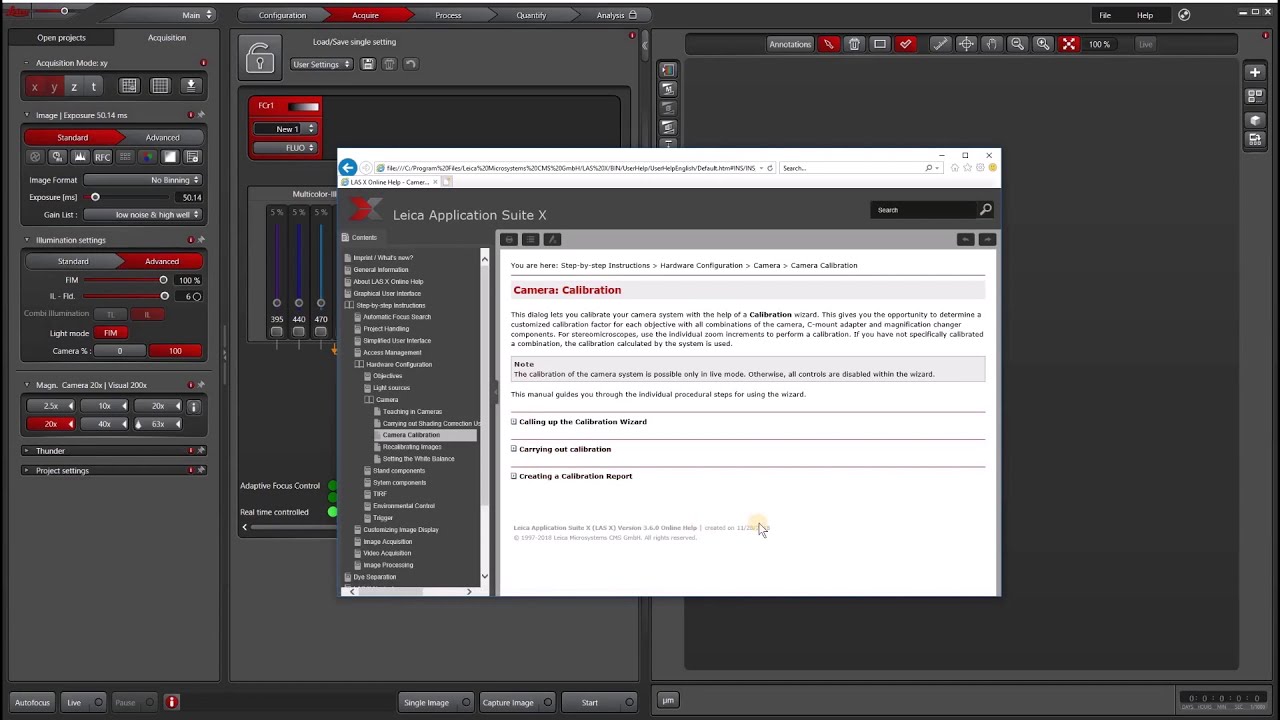
Task: Click the padlock unlock icon
Action: [260, 58]
